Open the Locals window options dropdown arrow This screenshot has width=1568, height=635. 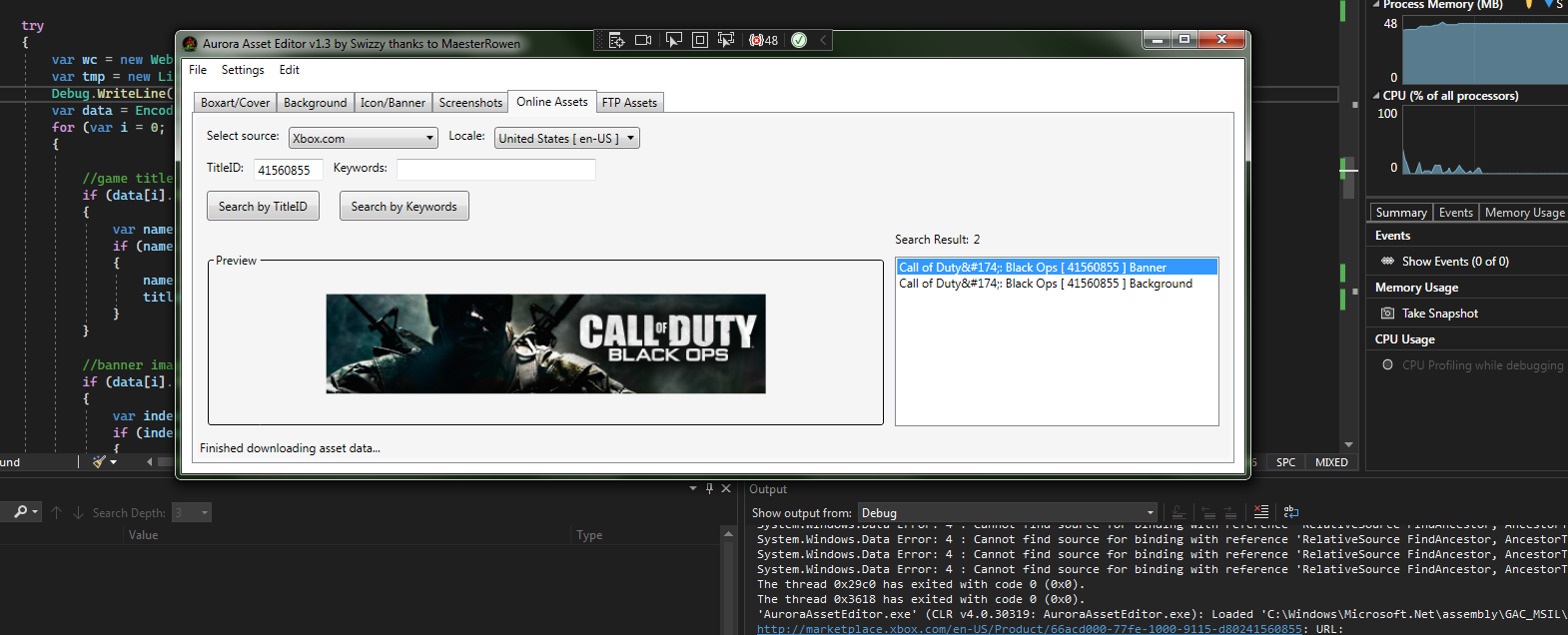(x=693, y=488)
